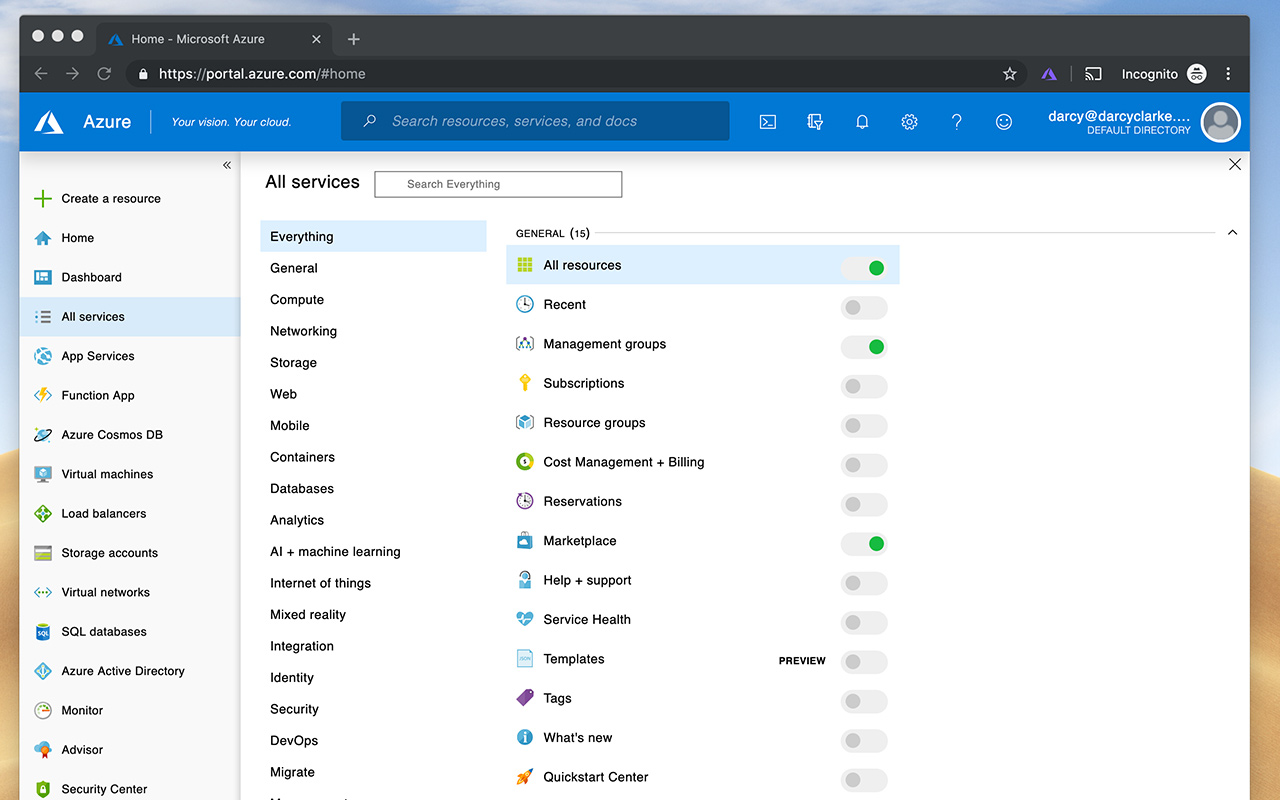Click the SQL databases icon

(x=43, y=632)
